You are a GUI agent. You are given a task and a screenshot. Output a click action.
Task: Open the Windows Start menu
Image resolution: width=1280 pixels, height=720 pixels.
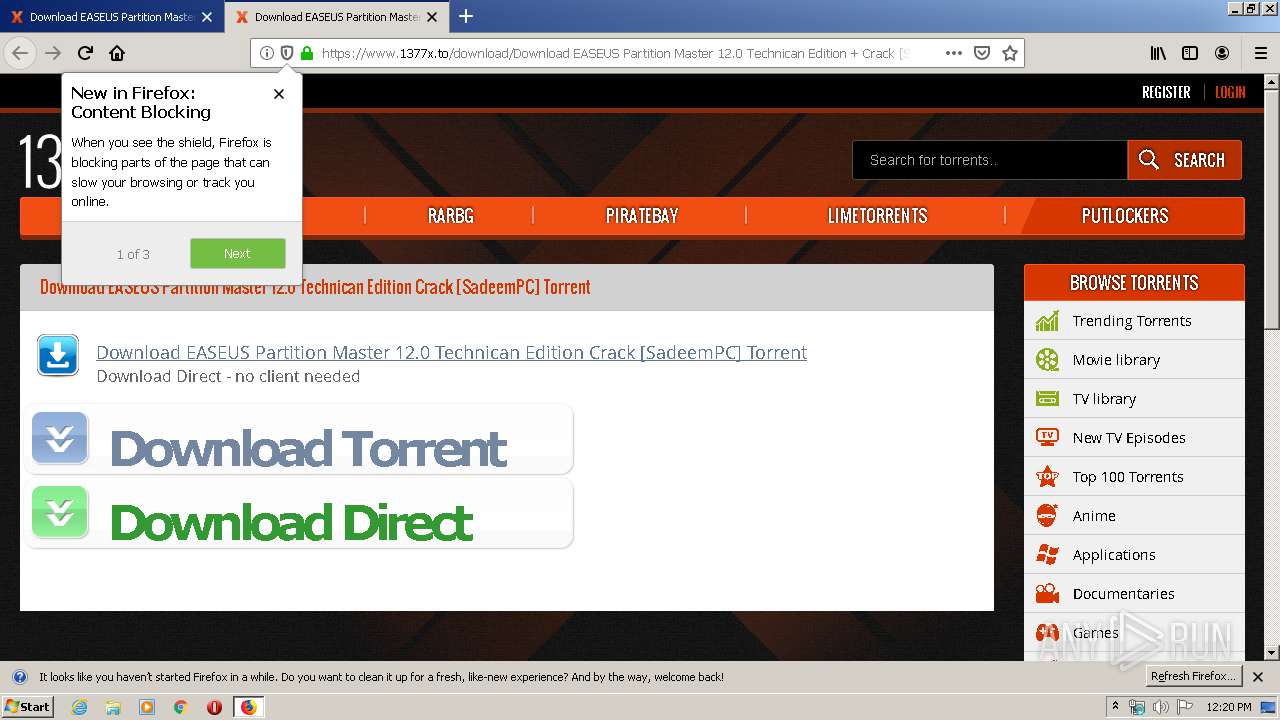coord(27,707)
